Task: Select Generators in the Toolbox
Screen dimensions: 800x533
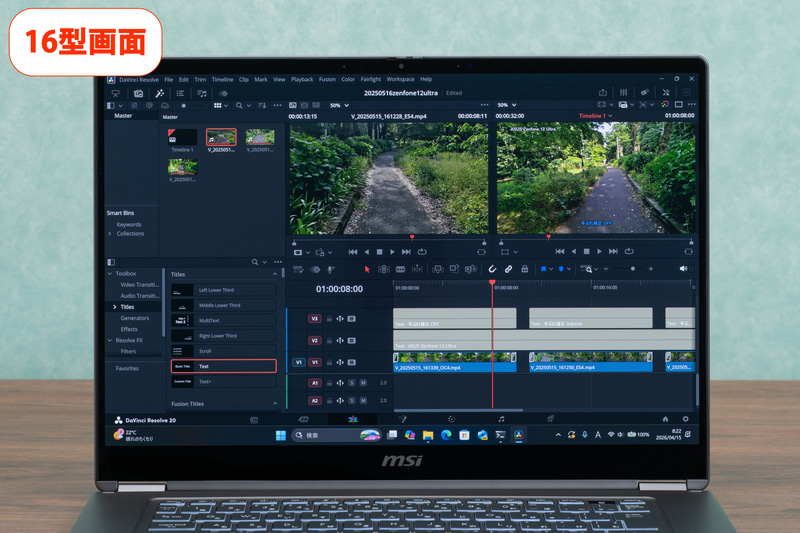Action: click(135, 318)
